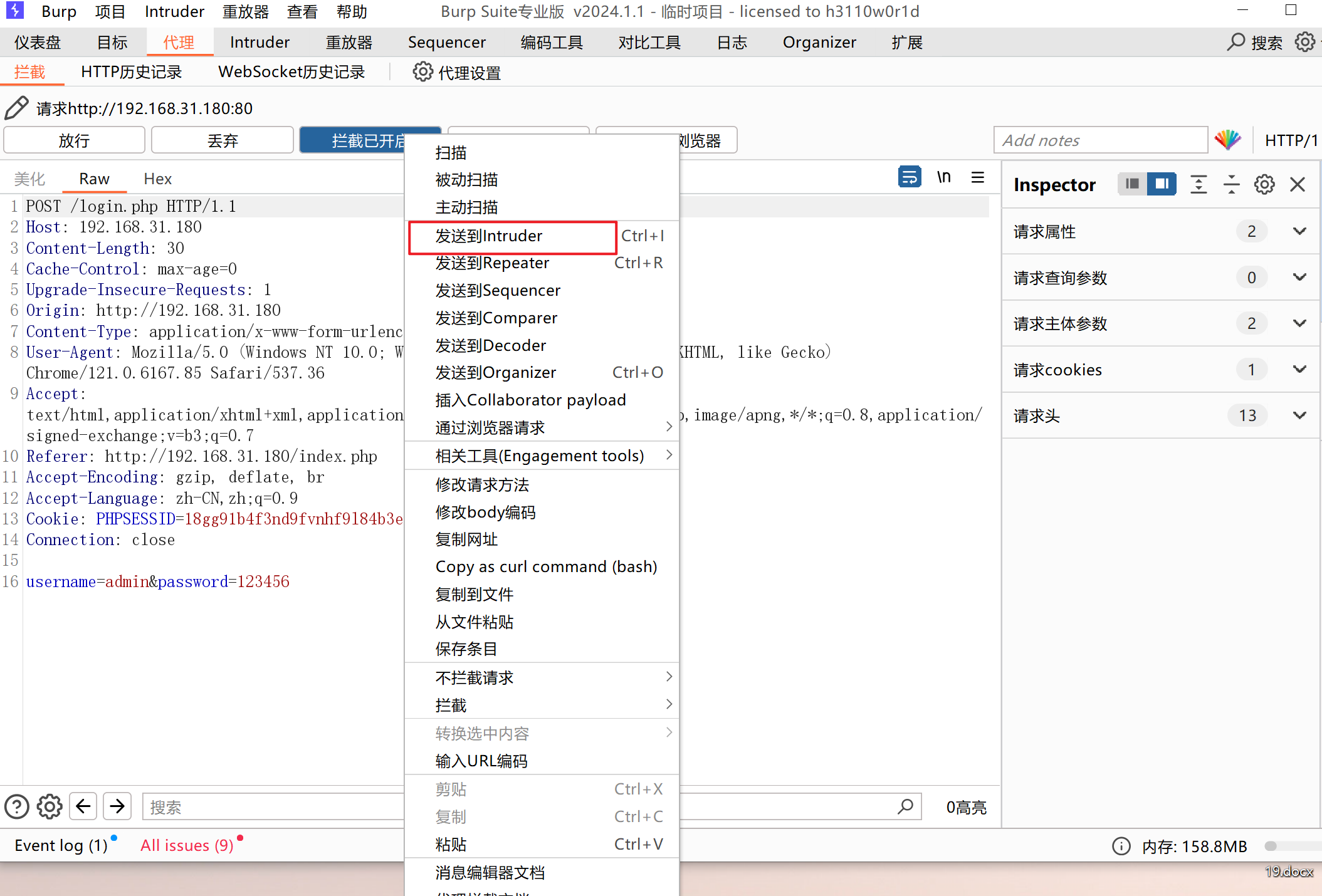The image size is (1322, 896).
Task: Click the magnifier in the search box
Action: [905, 806]
